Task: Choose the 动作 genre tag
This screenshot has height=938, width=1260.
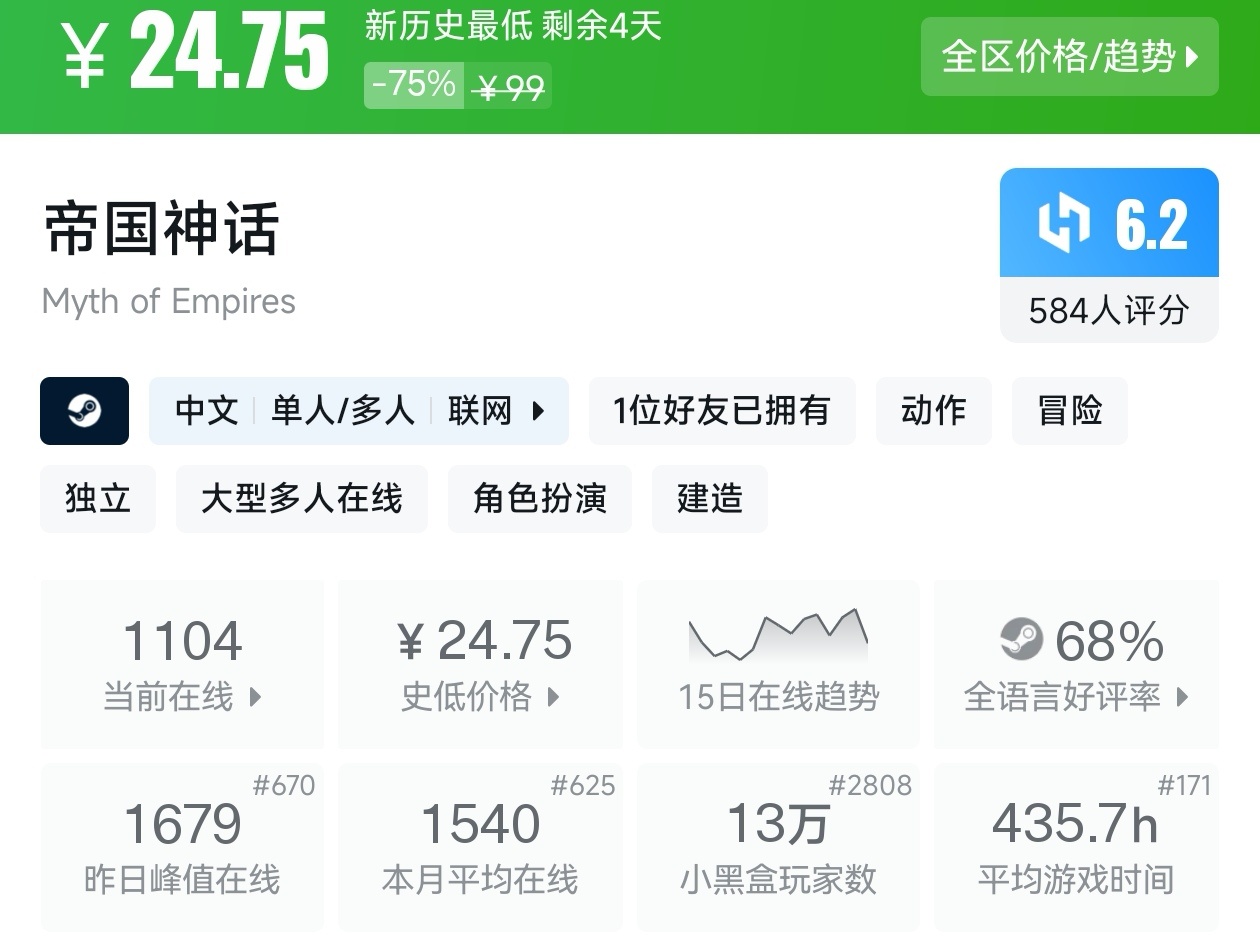Action: [x=934, y=411]
